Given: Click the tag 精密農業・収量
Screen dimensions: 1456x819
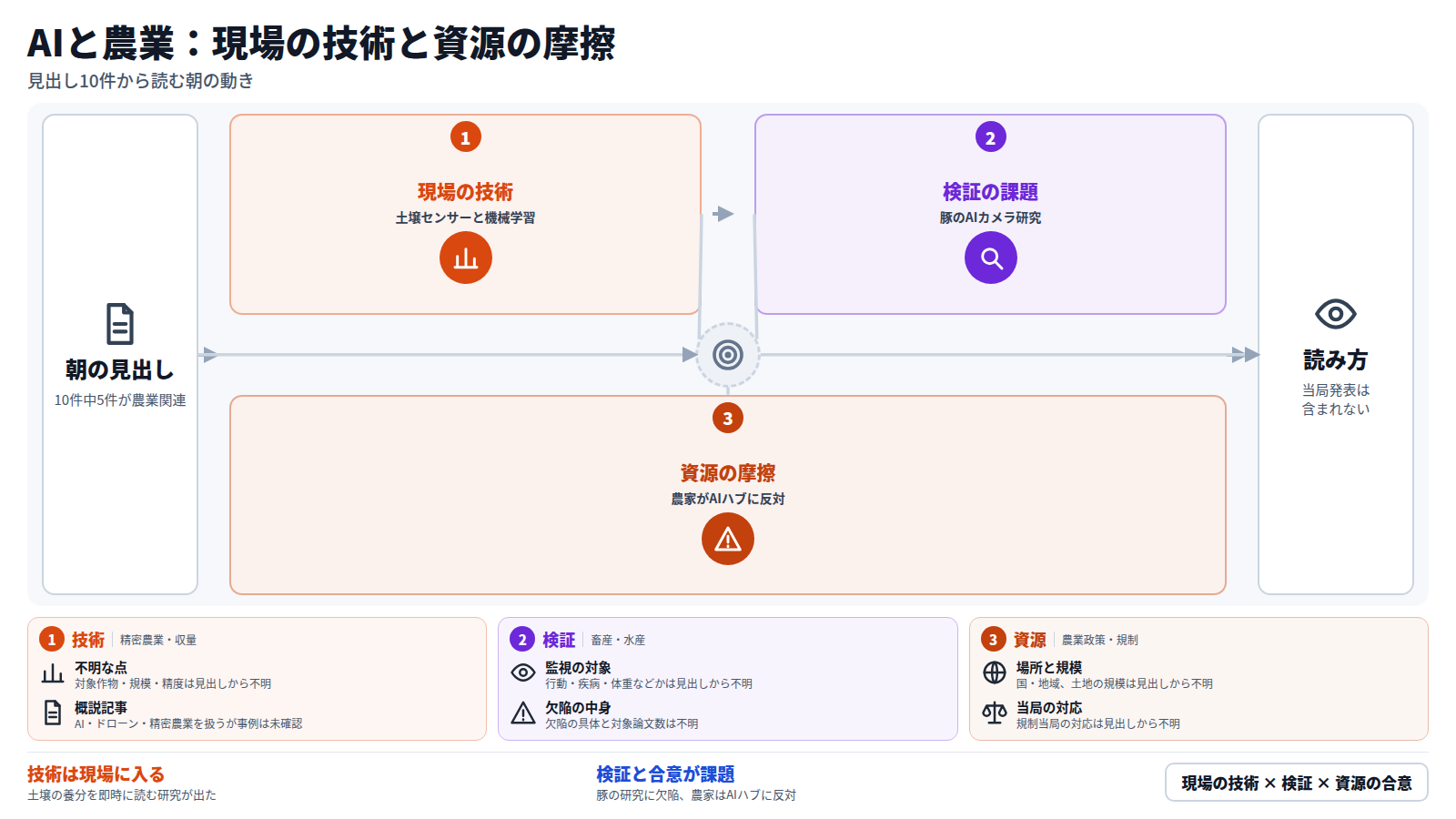Looking at the screenshot, I should 158,641.
